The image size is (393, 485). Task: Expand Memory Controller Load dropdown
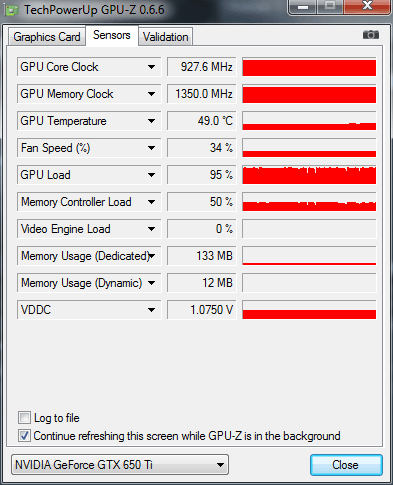click(151, 202)
